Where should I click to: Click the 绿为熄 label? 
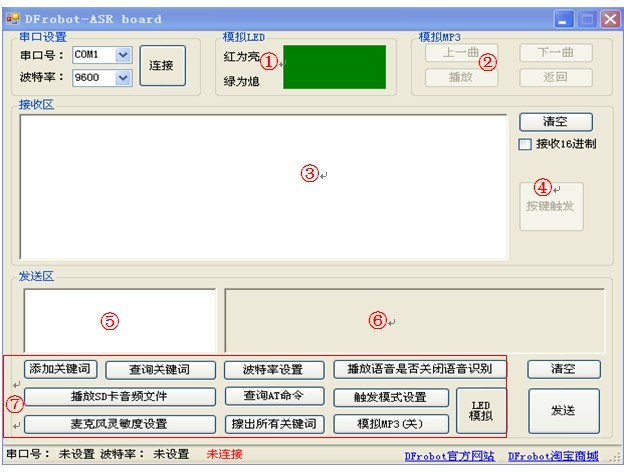pyautogui.click(x=241, y=82)
